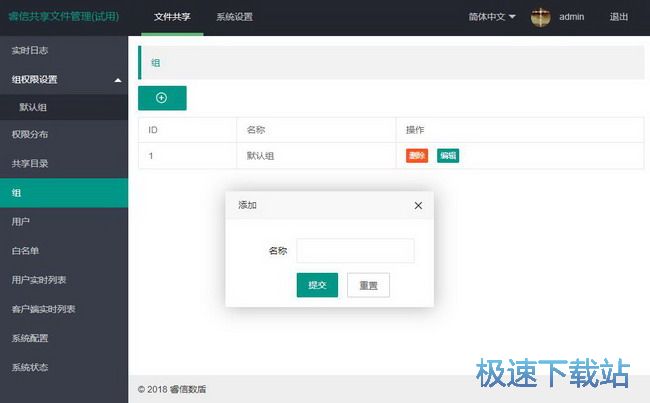Click the 退出 logout link

click(618, 17)
